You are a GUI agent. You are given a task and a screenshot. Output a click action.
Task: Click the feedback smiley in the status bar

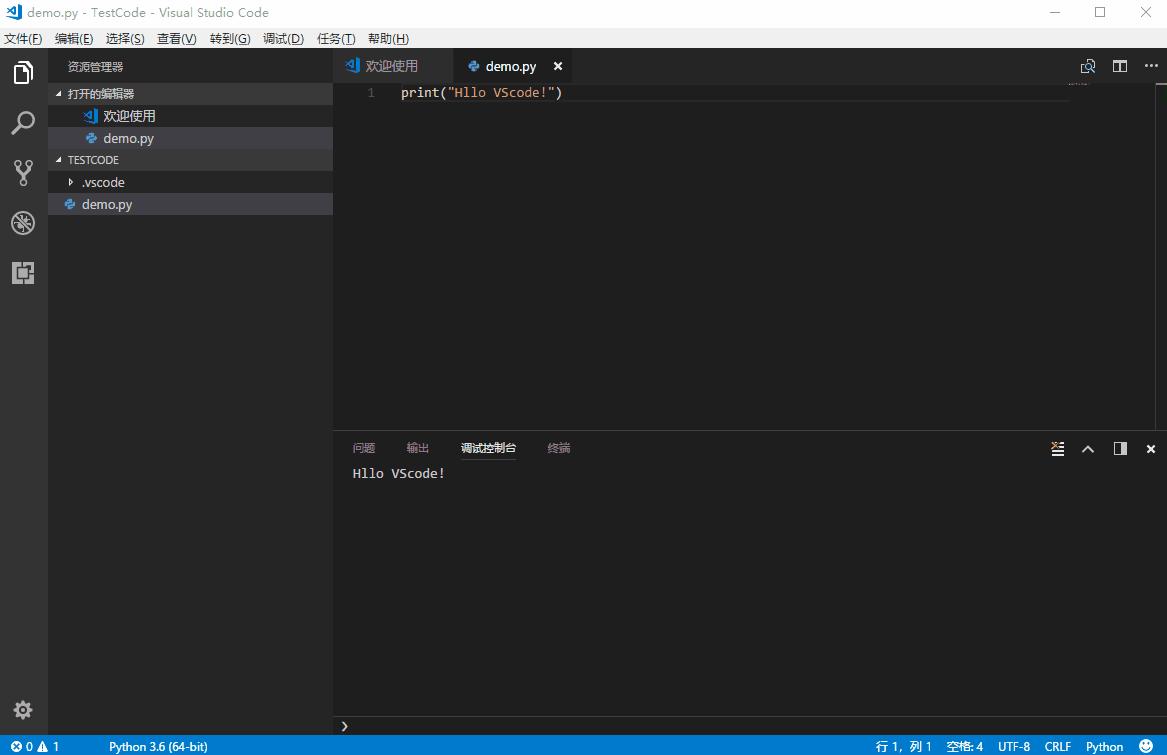point(1148,746)
